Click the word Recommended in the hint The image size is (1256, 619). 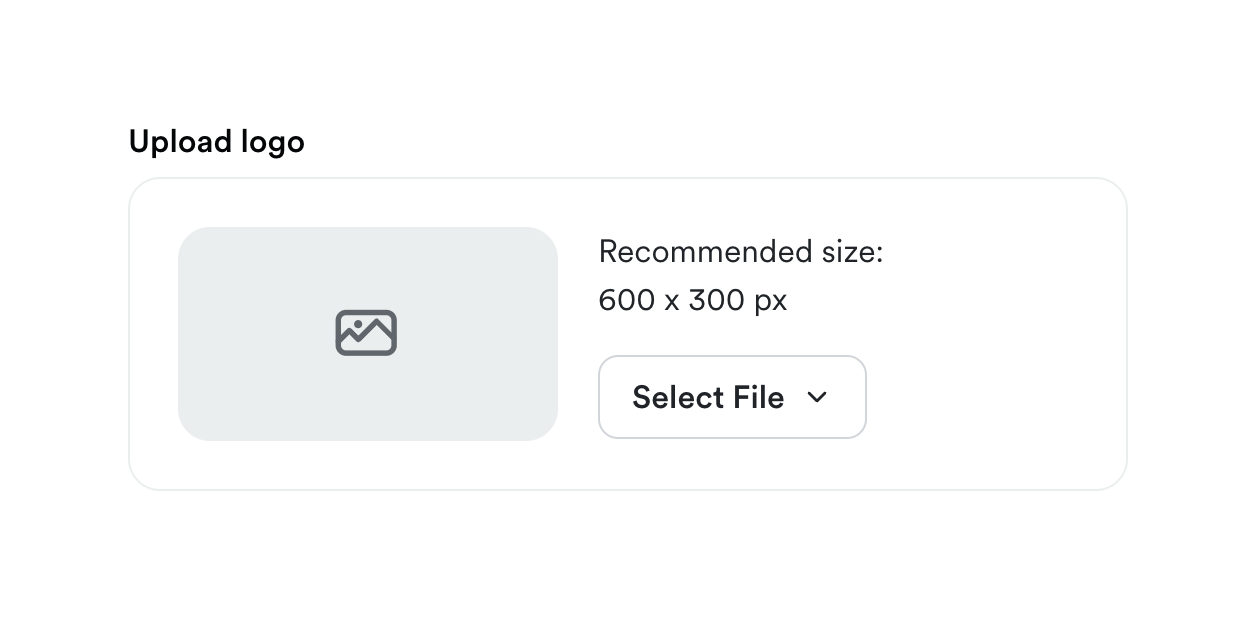(705, 252)
